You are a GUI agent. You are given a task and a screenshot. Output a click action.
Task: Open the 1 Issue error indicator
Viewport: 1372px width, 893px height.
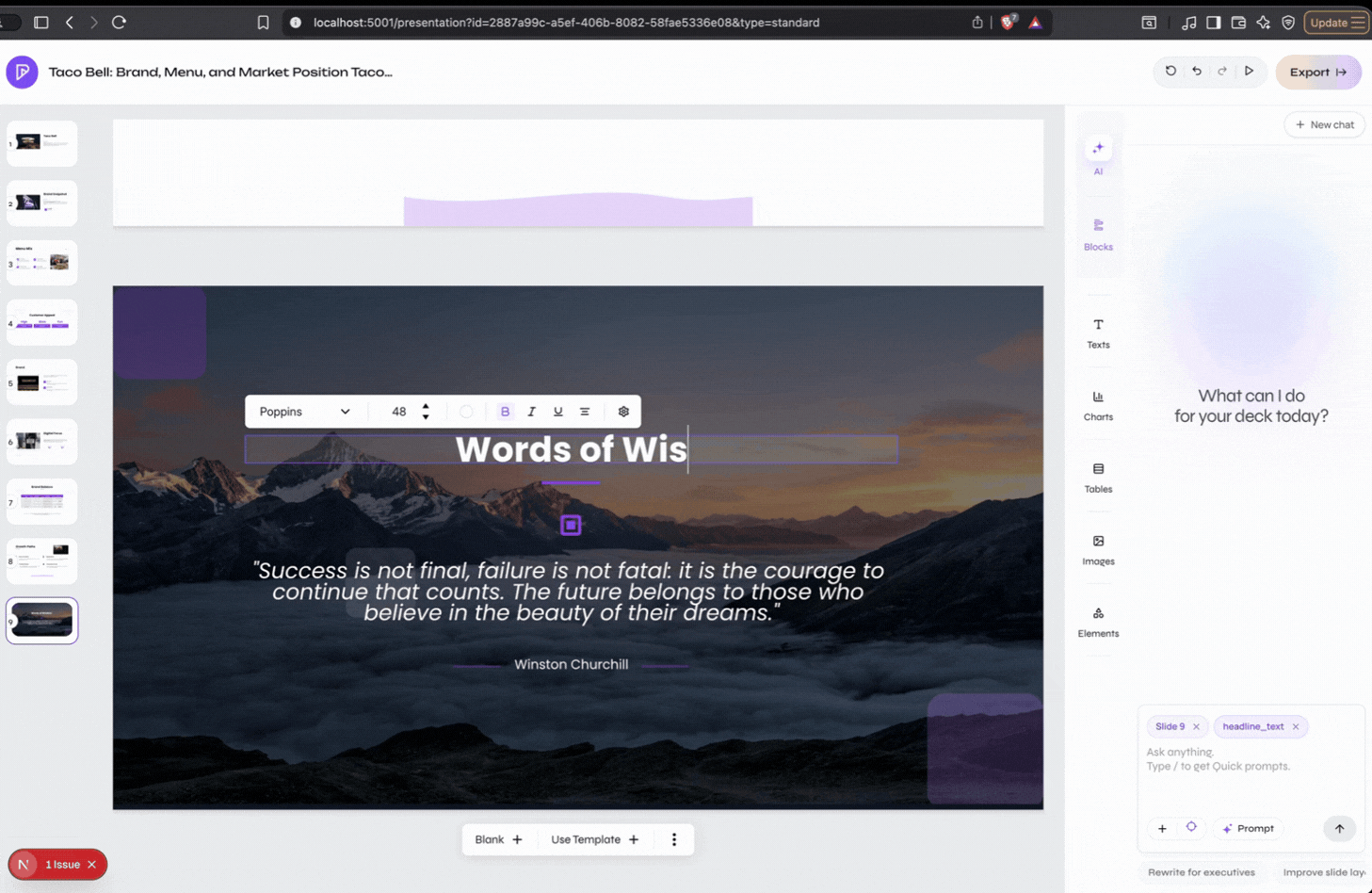click(x=56, y=865)
